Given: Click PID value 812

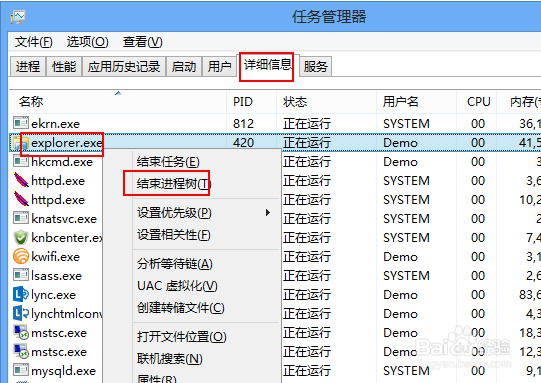Looking at the screenshot, I should [x=243, y=123].
